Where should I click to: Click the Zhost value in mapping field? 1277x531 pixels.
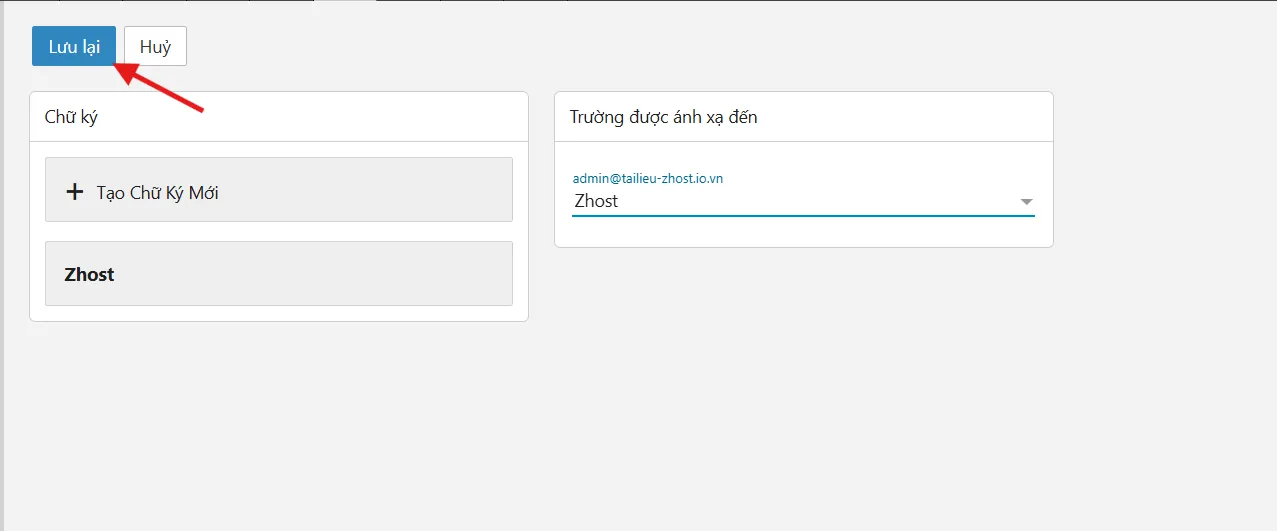(597, 201)
